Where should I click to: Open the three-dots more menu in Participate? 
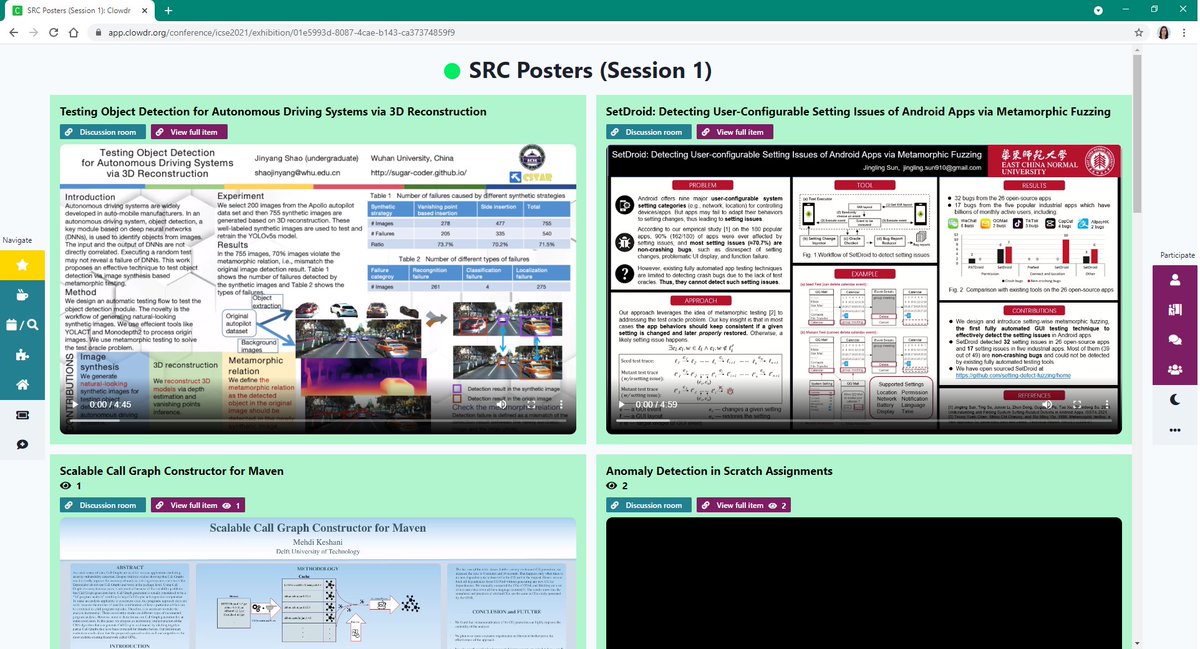coord(1175,430)
